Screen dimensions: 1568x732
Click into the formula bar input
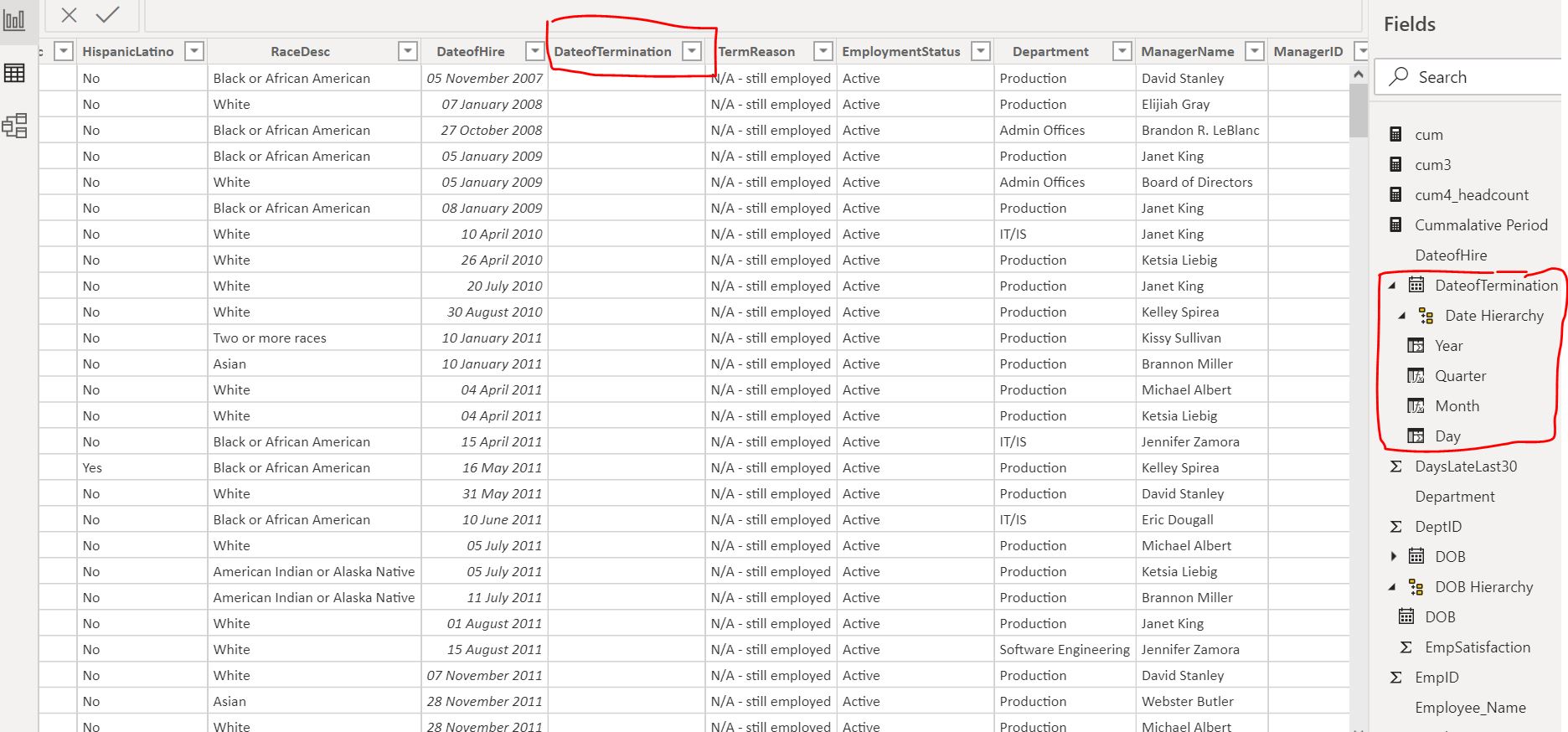click(753, 15)
